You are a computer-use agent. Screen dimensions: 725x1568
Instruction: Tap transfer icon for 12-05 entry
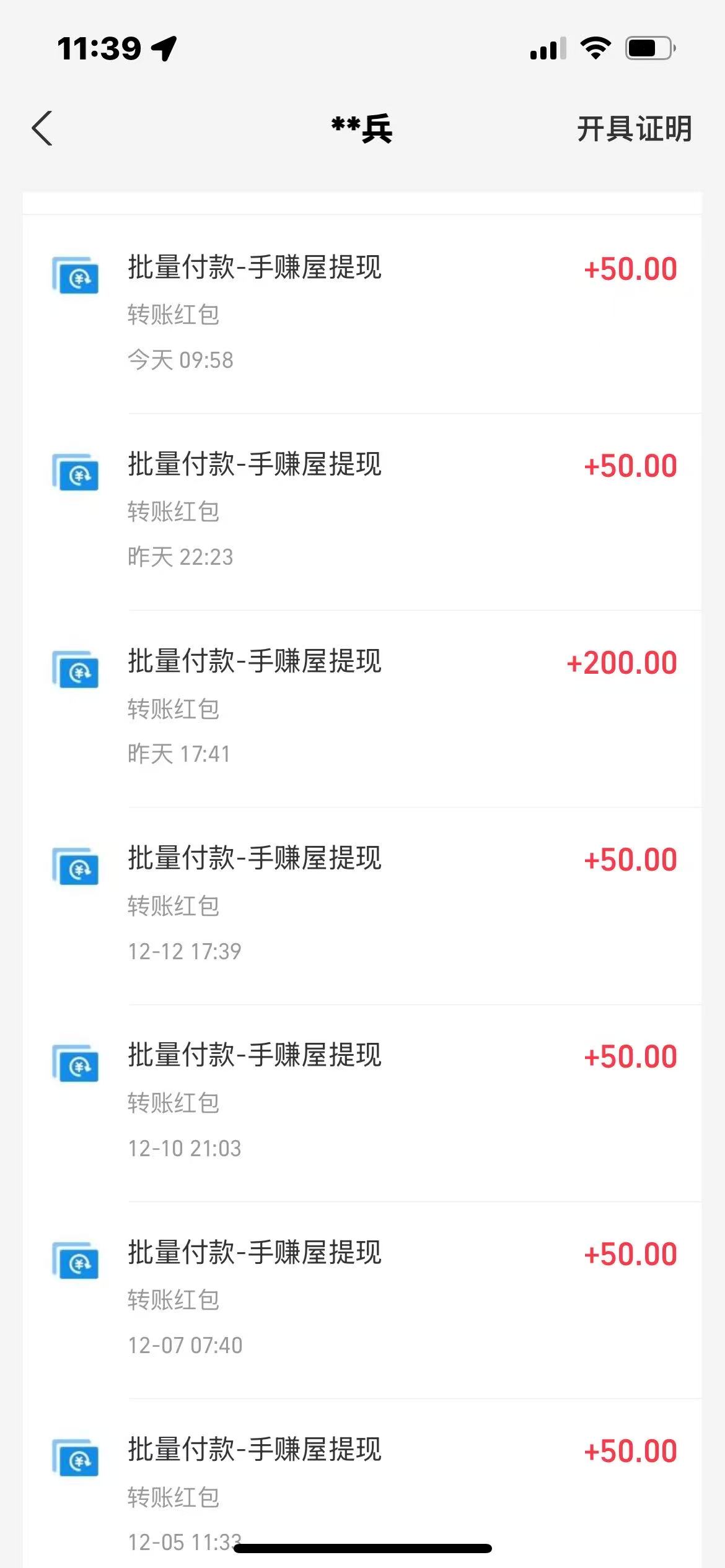[x=76, y=1458]
